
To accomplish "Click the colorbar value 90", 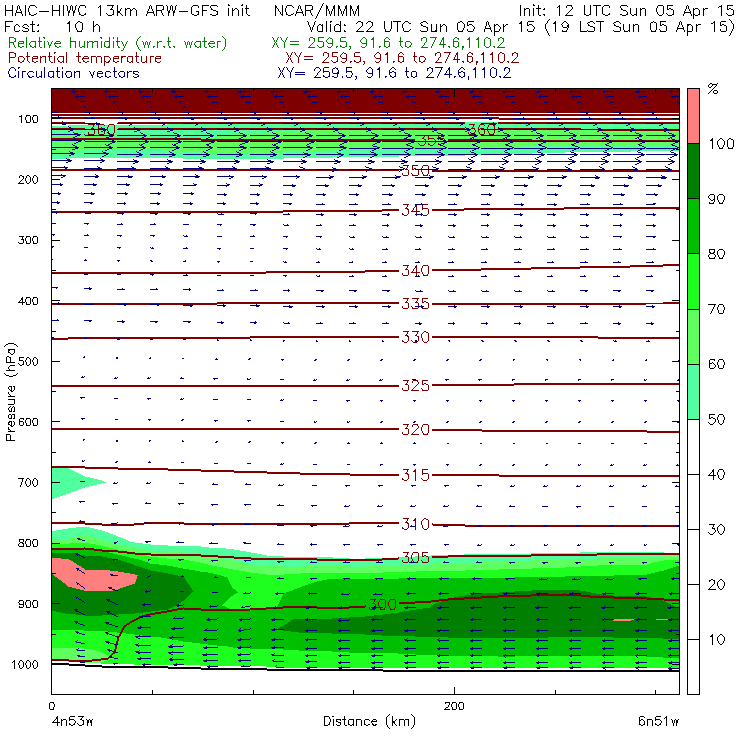I will 716,199.
